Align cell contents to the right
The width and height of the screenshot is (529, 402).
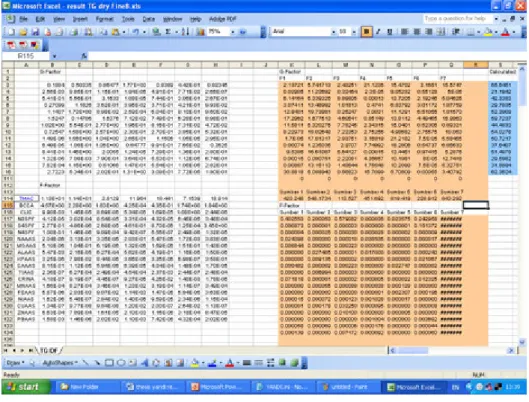coord(429,32)
